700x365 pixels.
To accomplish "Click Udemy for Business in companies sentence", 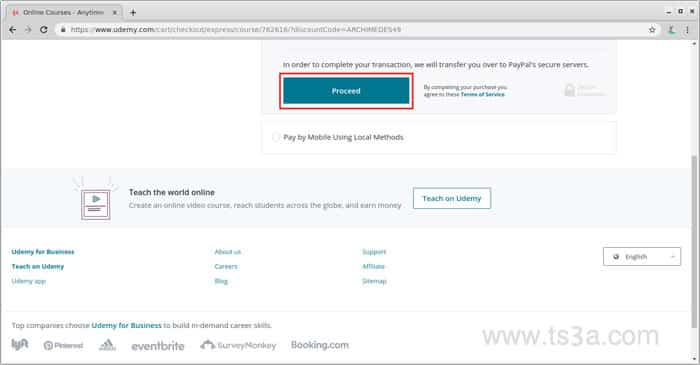I will coord(126,325).
